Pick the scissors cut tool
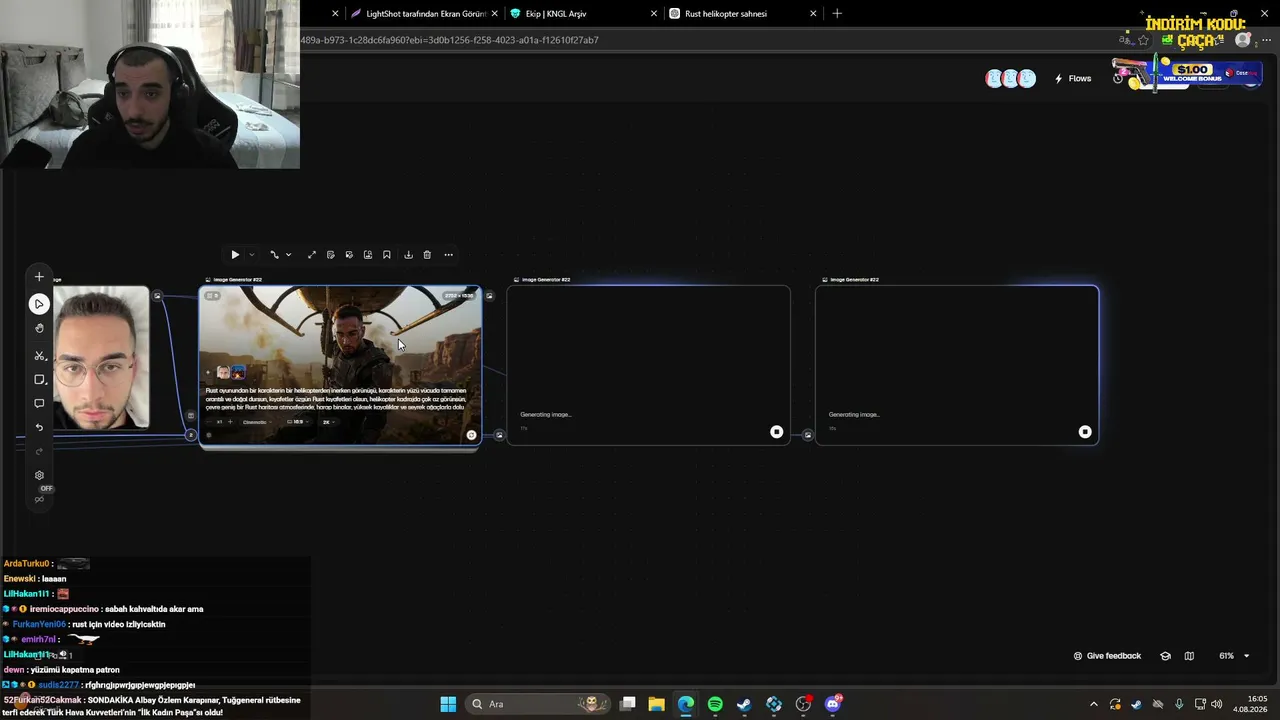This screenshot has width=1280, height=720. [39, 355]
